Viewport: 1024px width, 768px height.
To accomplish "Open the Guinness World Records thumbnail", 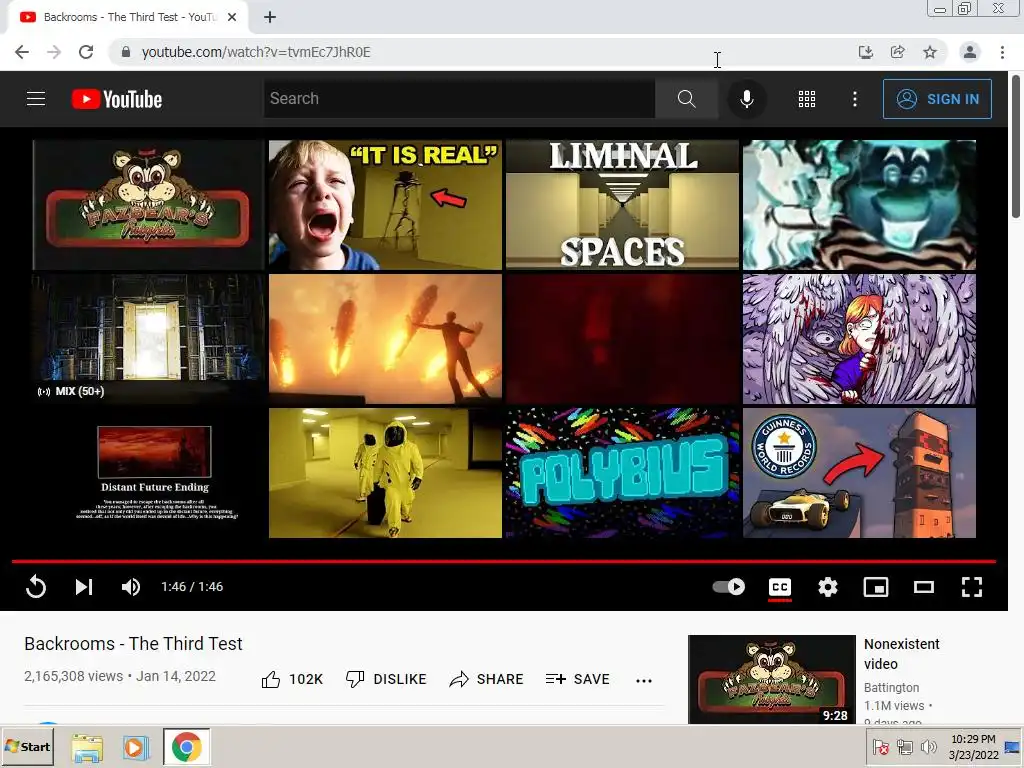I will coord(859,473).
